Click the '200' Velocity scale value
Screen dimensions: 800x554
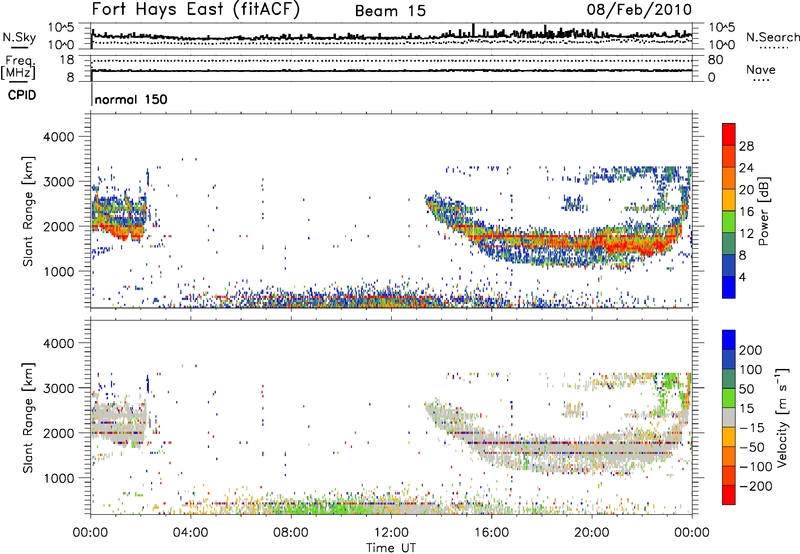click(x=751, y=350)
